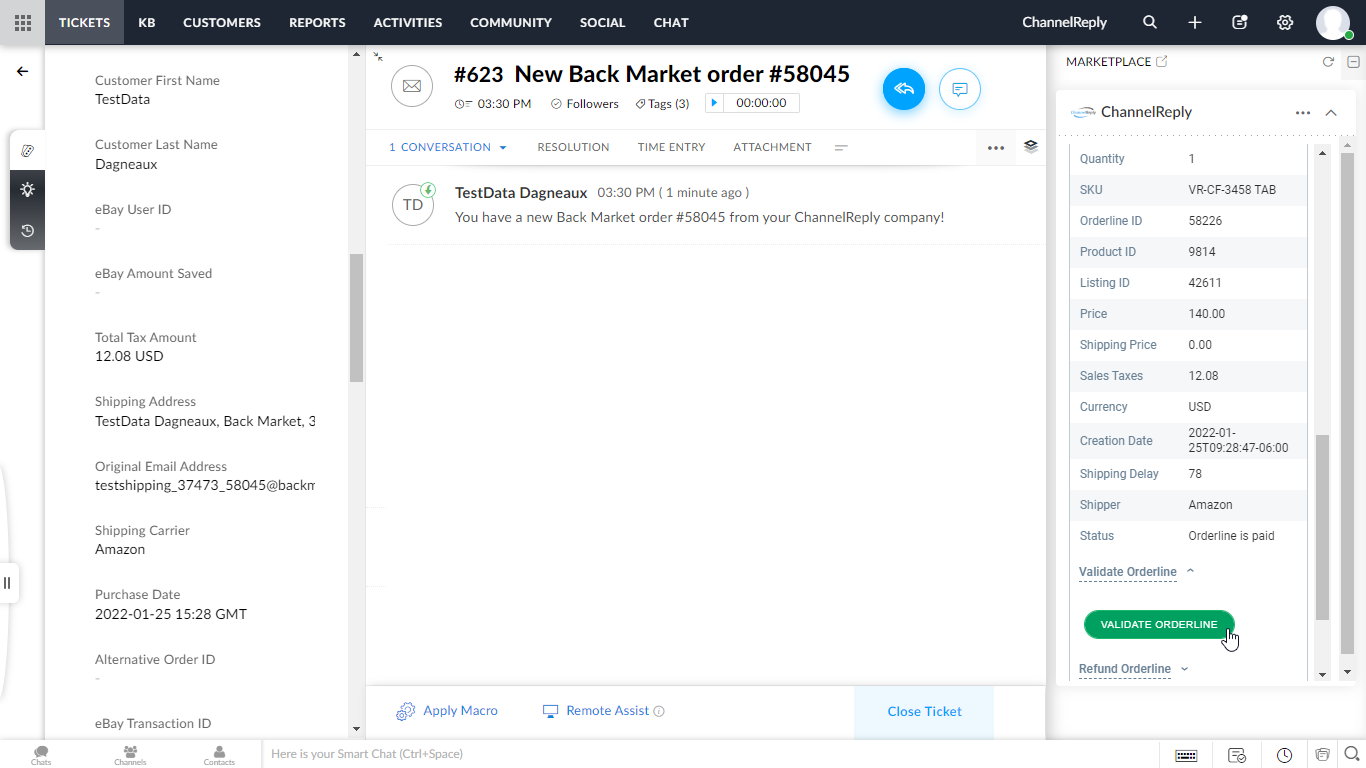Minimize the Marketplace panel with minus icon

[1353, 62]
